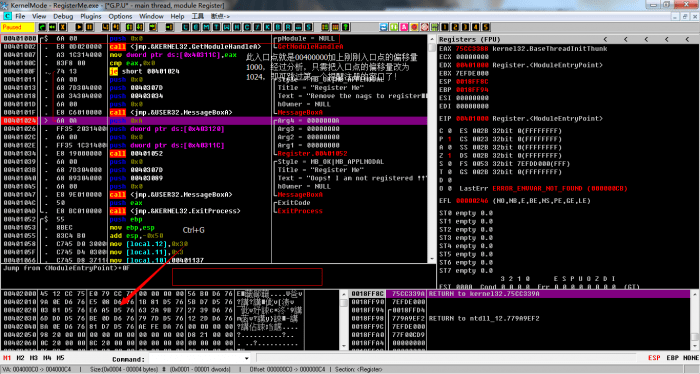Select the LastErr ERROR_ENVVAR_NOT_FOUND entry
Image resolution: width=700 pixels, height=374 pixels.
tap(559, 188)
